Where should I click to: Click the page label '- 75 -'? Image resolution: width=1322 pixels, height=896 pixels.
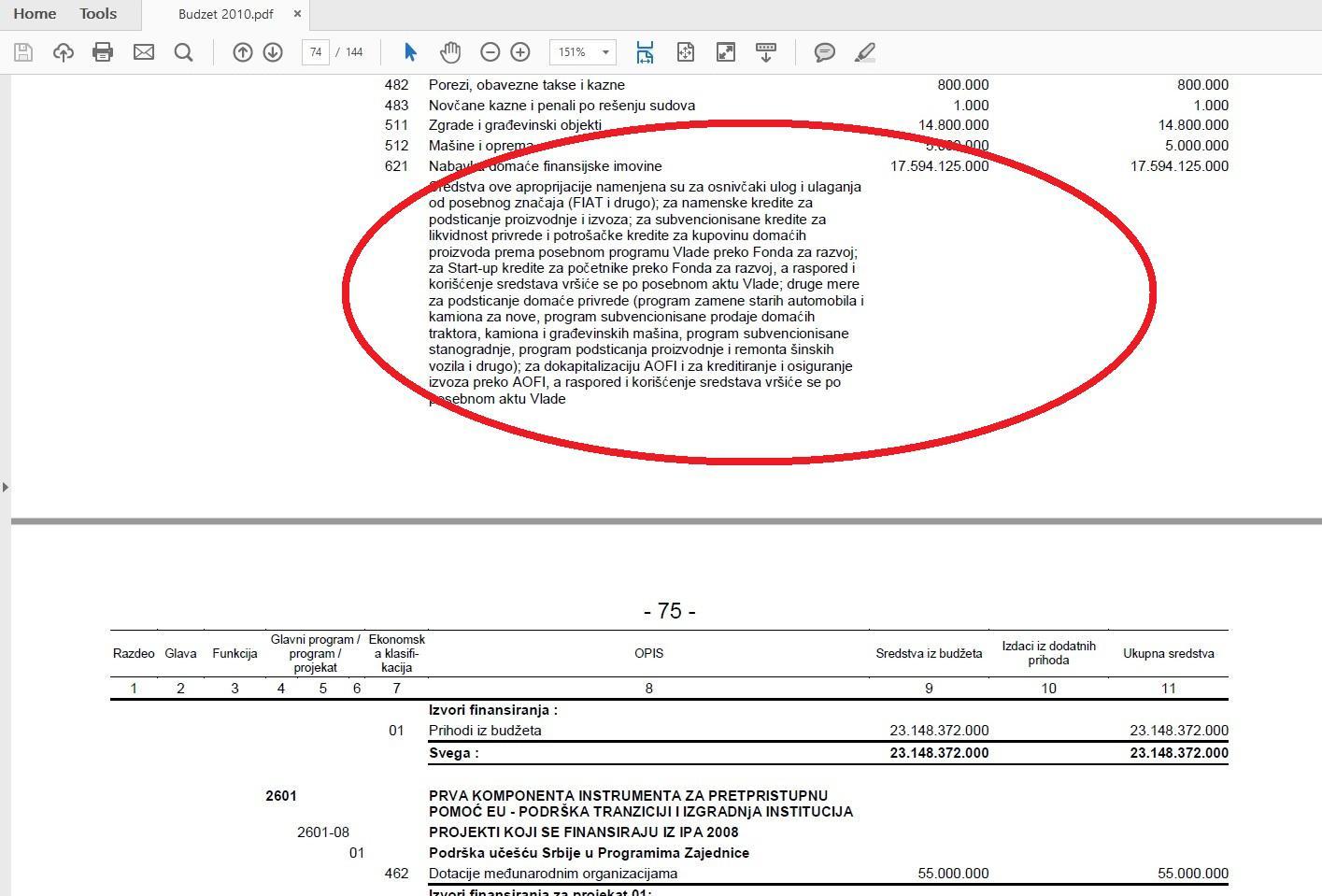click(670, 611)
